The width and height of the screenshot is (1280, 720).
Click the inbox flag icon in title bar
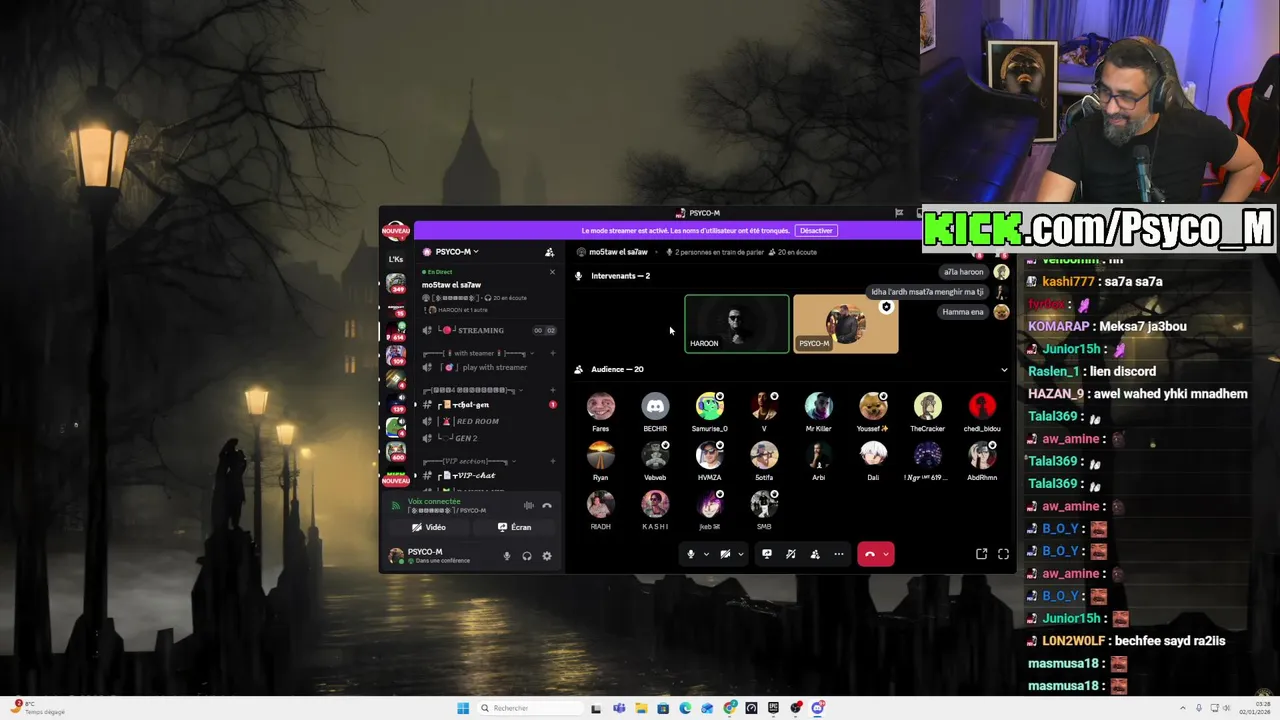(x=899, y=213)
